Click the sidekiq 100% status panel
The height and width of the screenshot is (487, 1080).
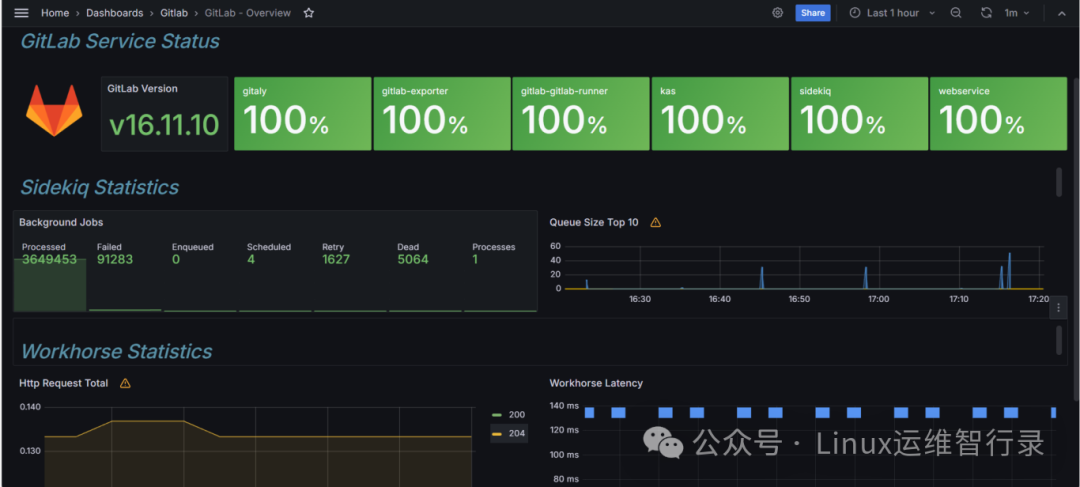click(x=859, y=114)
